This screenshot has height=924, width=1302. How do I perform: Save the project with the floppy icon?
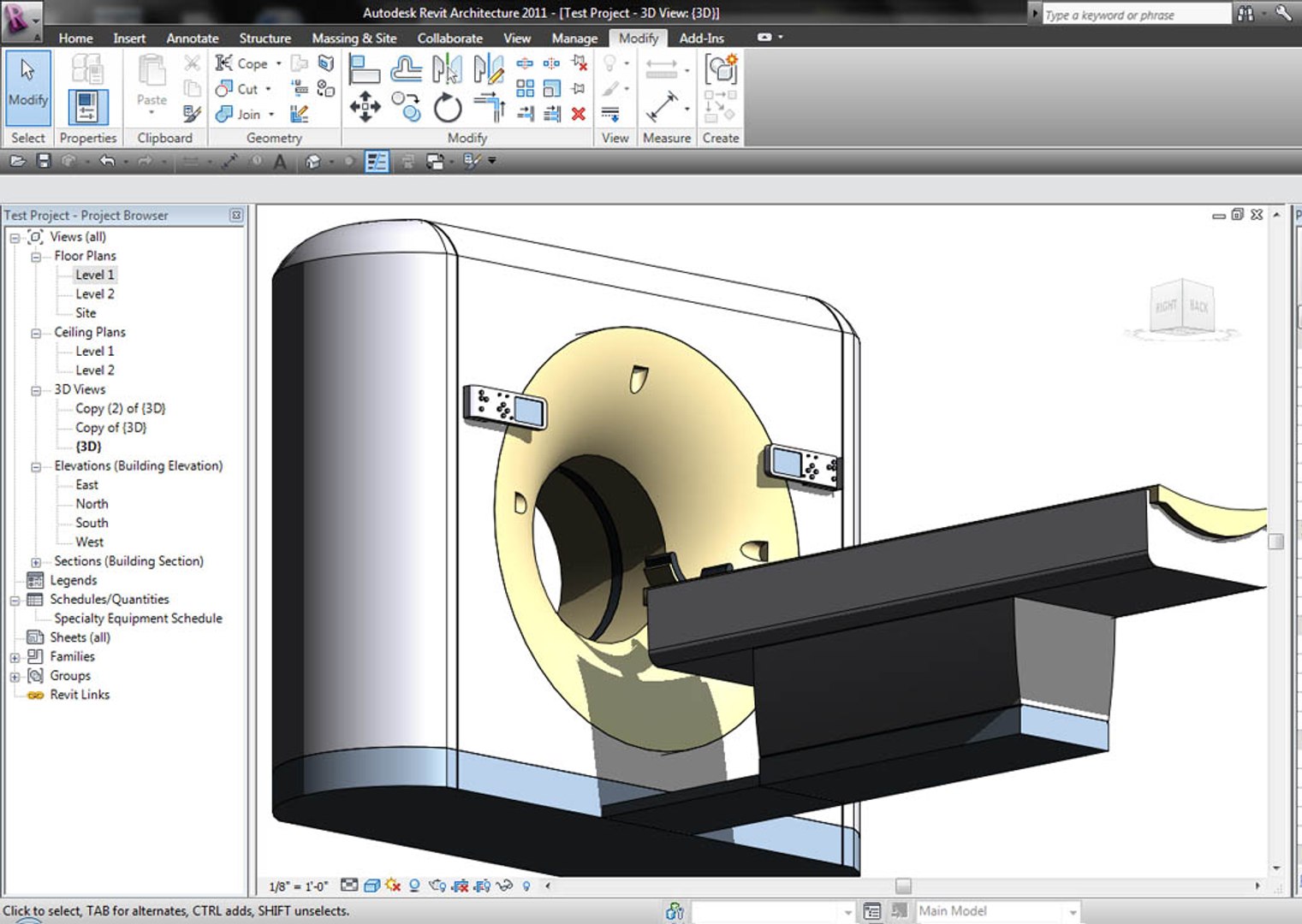pos(44,161)
